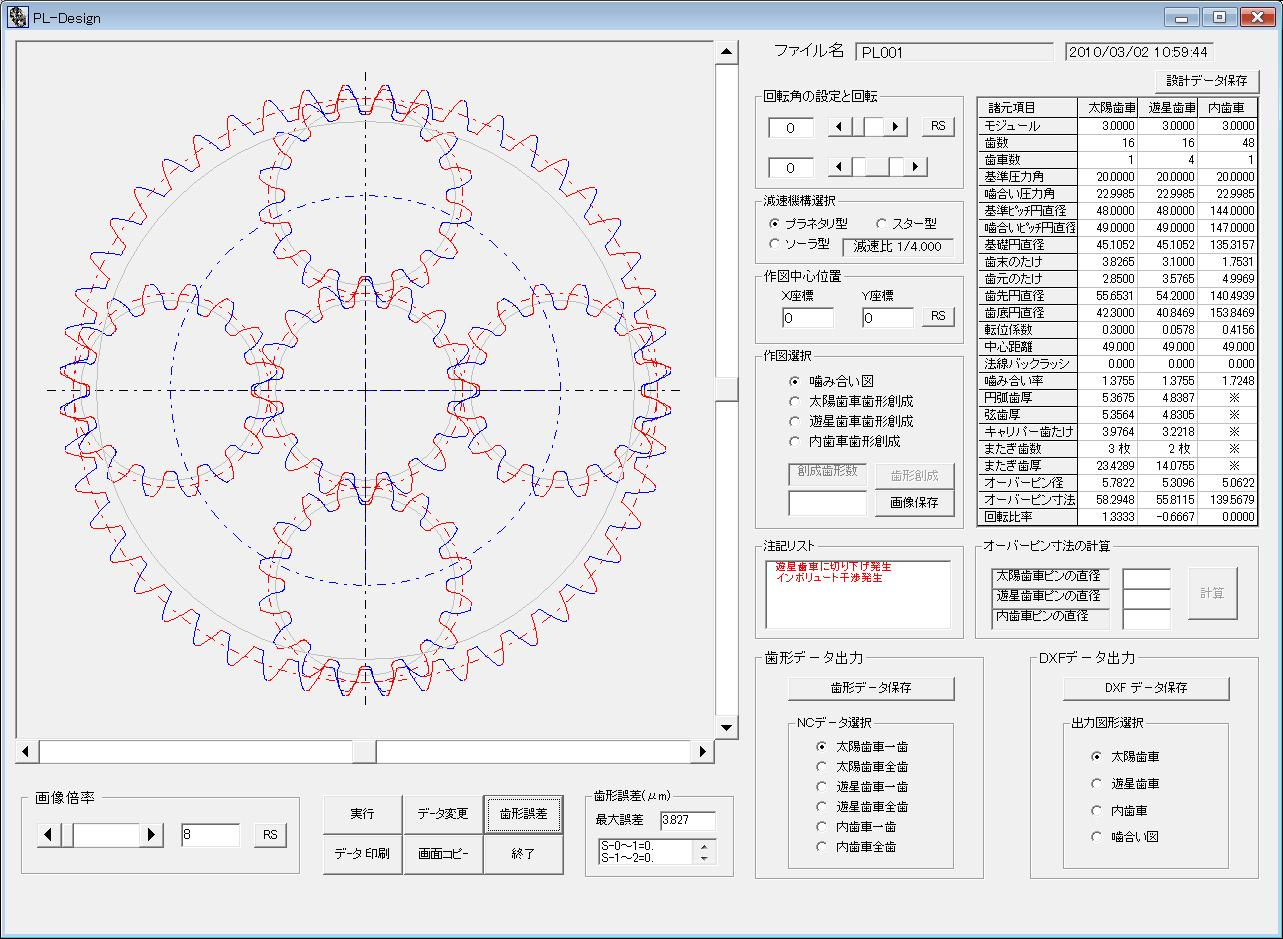This screenshot has height=939, width=1283.
Task: Click the 画面コピー button
Action: pos(443,854)
